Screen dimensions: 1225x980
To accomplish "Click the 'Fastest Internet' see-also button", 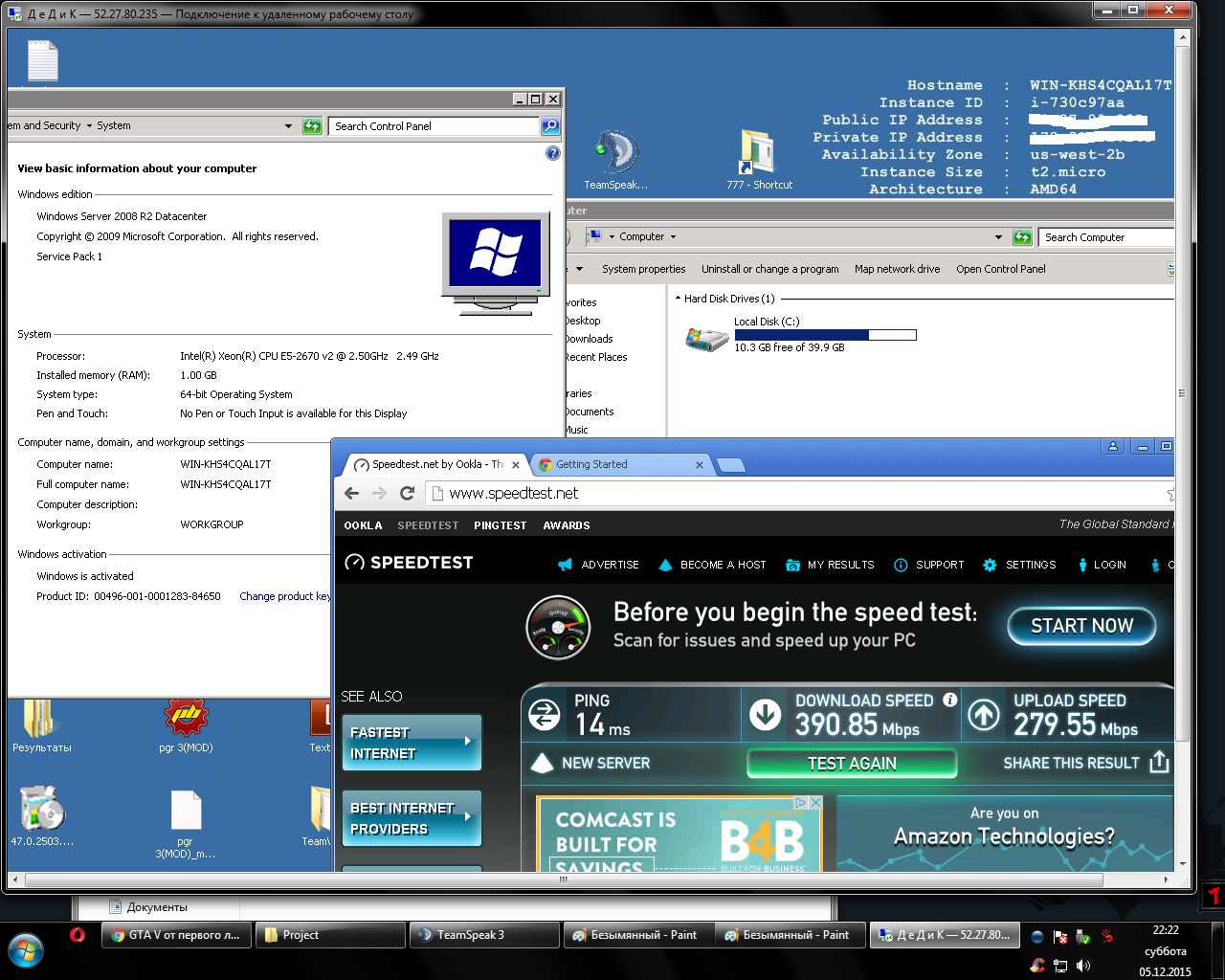I will pos(412,743).
